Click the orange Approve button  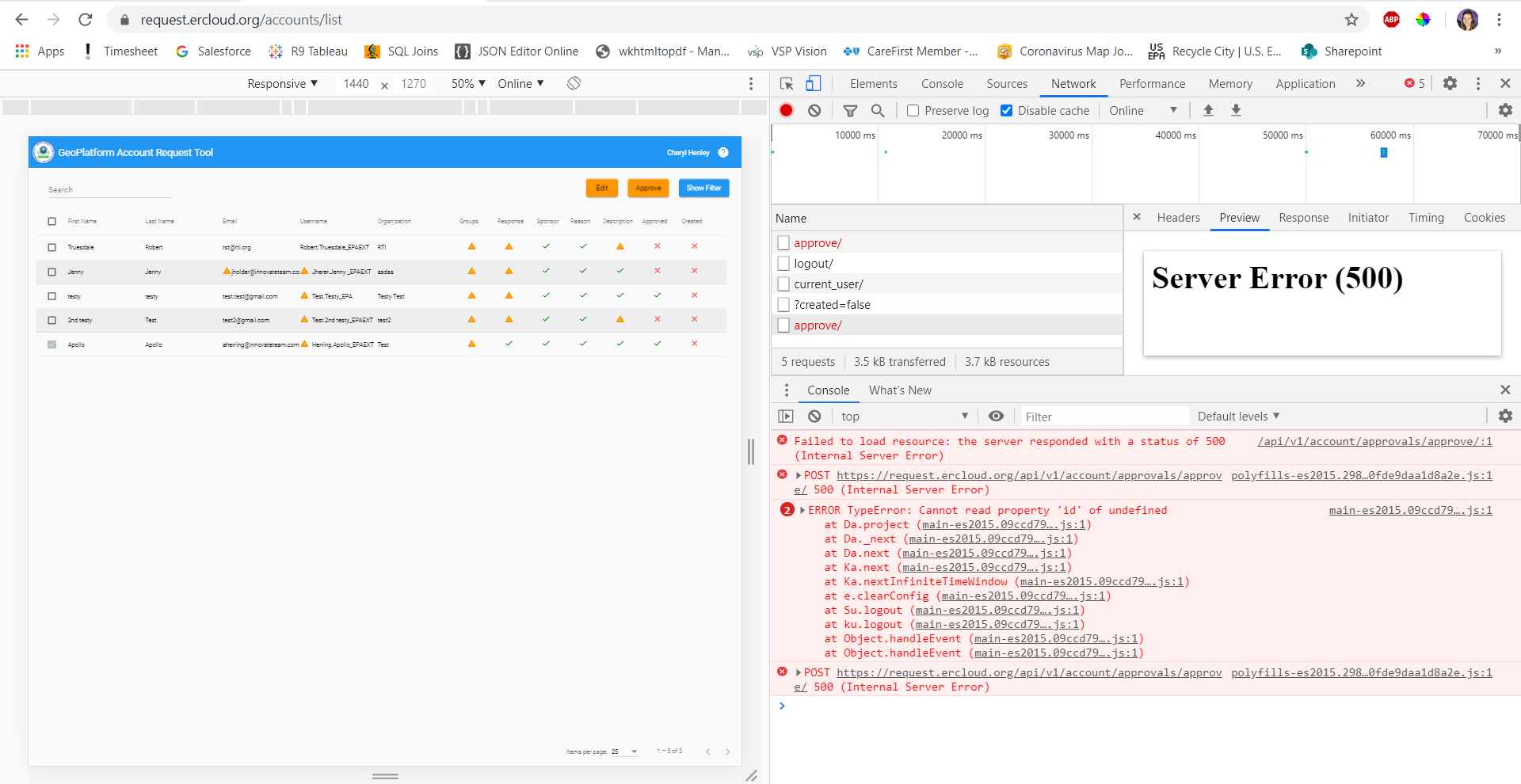648,188
